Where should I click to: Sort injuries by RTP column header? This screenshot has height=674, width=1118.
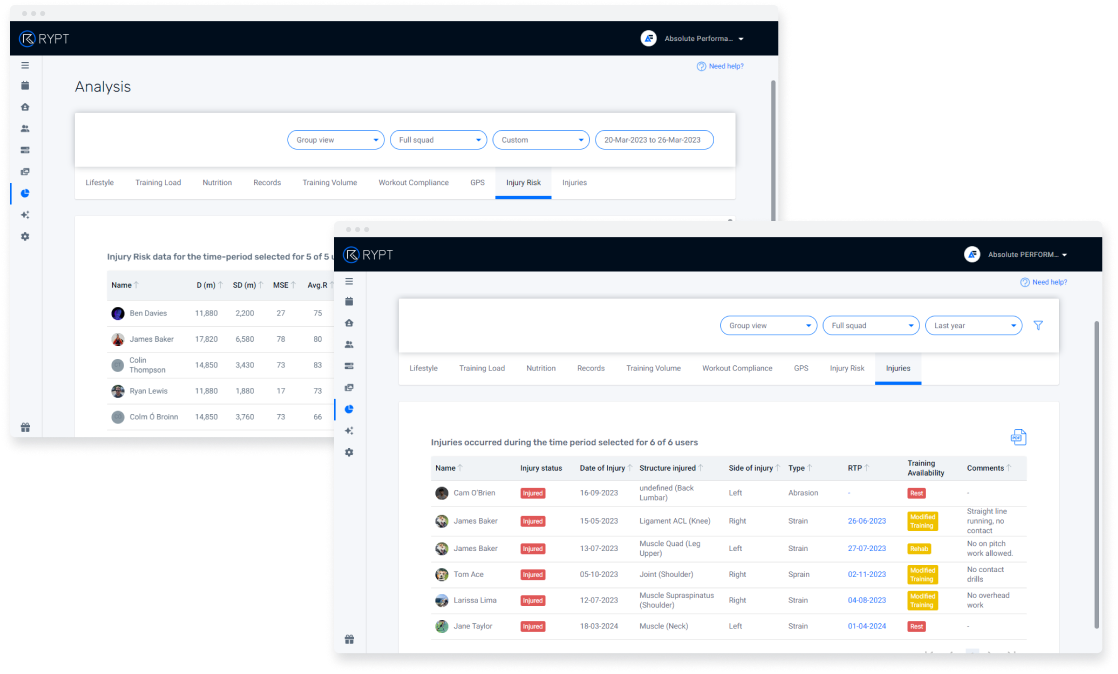pyautogui.click(x=858, y=469)
